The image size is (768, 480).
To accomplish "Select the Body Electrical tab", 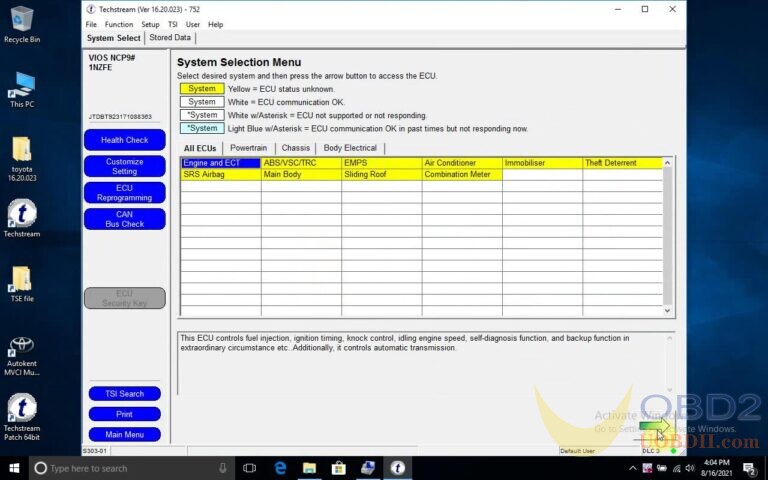I will coord(350,148).
